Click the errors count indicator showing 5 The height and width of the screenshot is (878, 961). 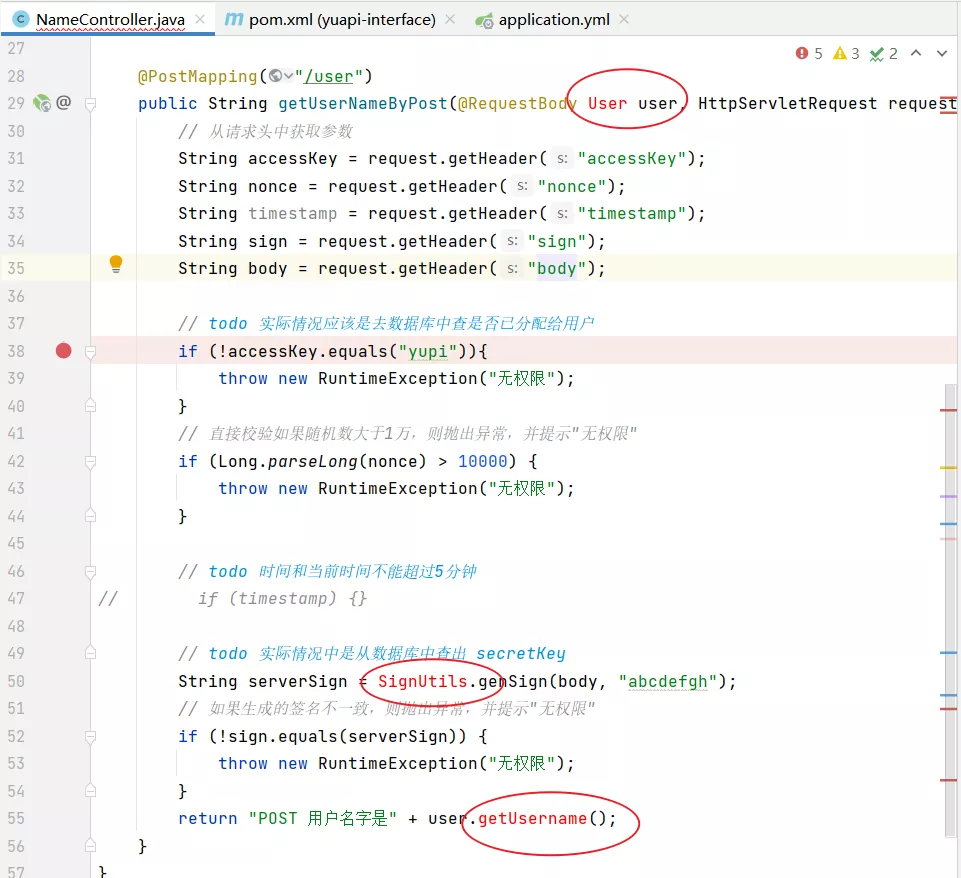click(809, 54)
